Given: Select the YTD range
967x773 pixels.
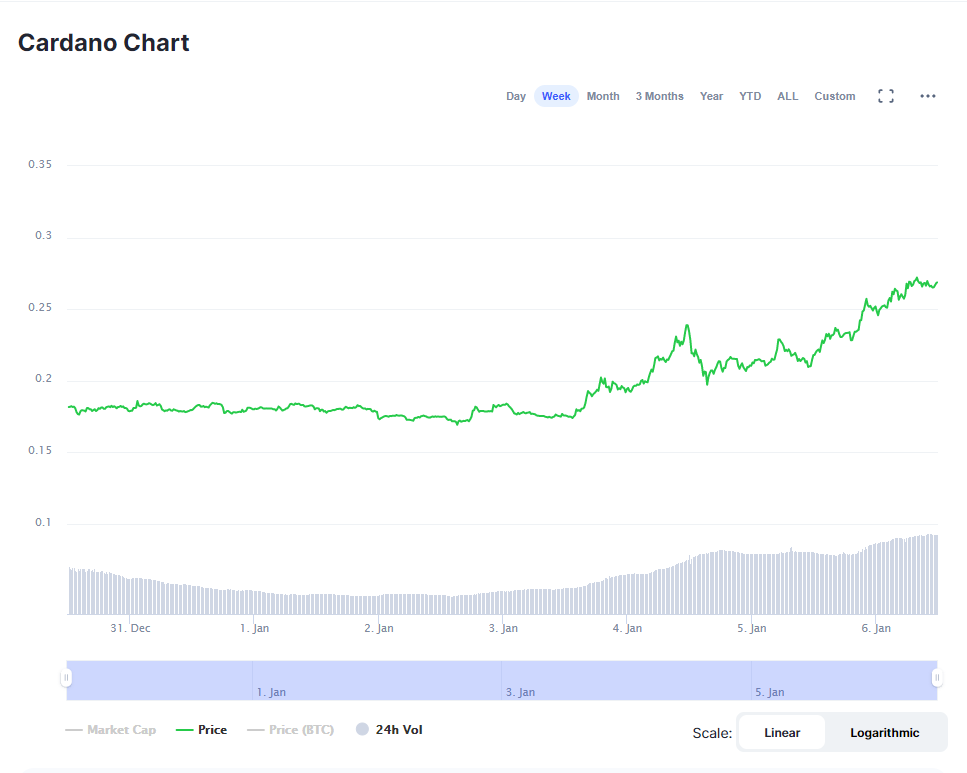Looking at the screenshot, I should [750, 96].
